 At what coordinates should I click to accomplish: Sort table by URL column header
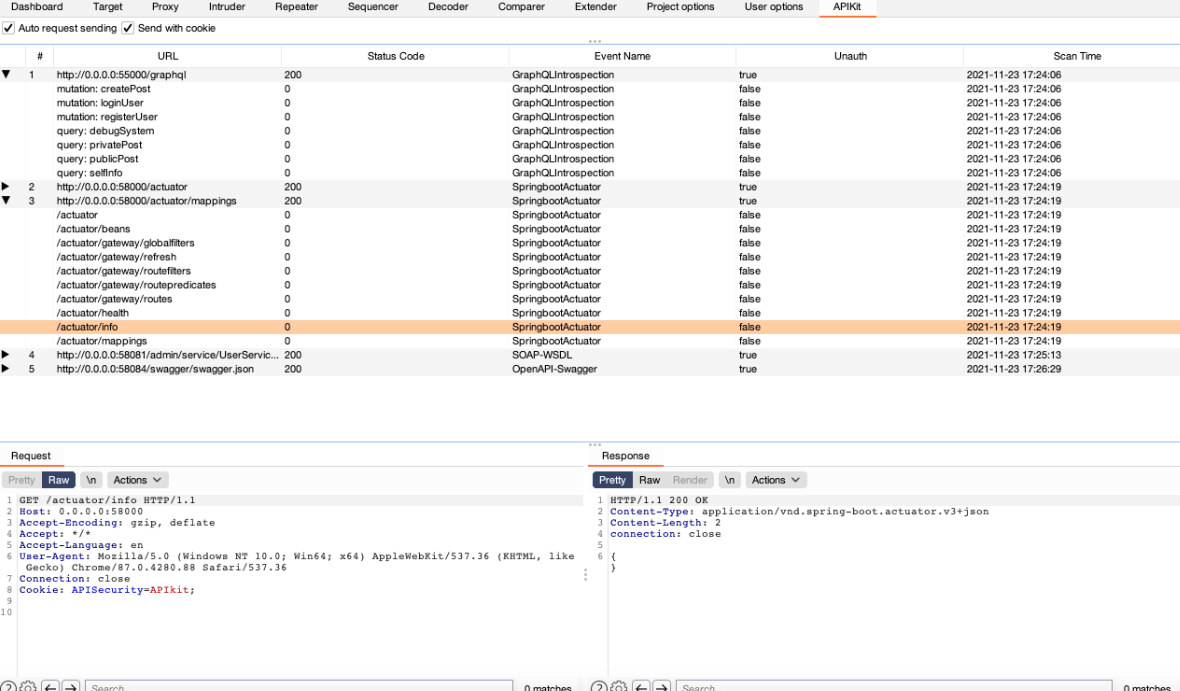168,56
